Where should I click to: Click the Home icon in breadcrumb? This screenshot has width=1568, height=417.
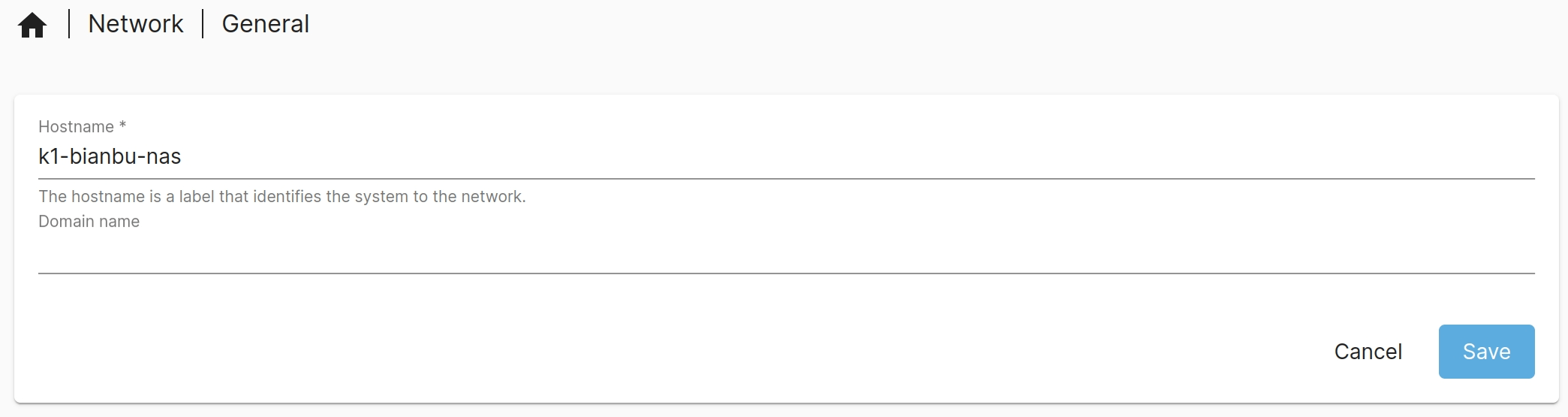(32, 25)
